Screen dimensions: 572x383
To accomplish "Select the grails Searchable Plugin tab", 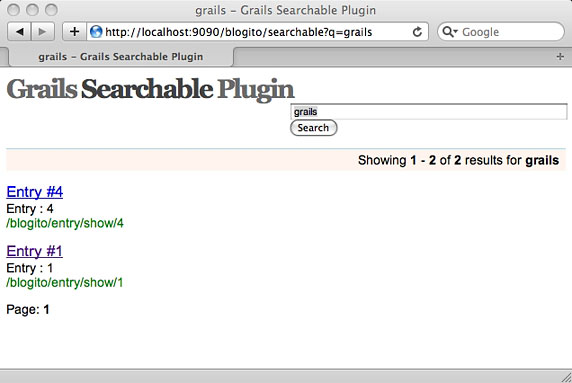I will (x=121, y=57).
